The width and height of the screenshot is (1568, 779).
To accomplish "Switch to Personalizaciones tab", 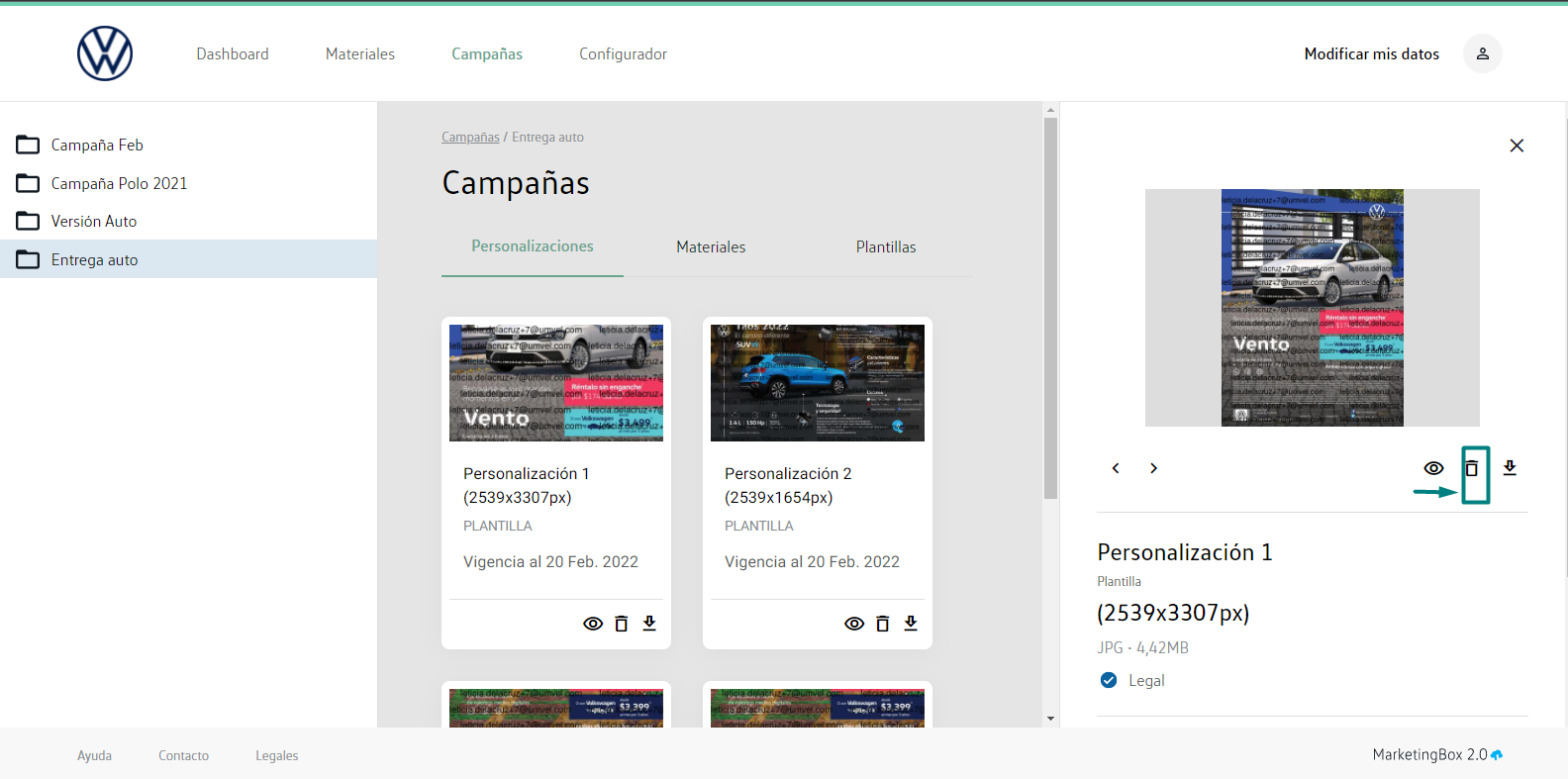I will (x=533, y=246).
